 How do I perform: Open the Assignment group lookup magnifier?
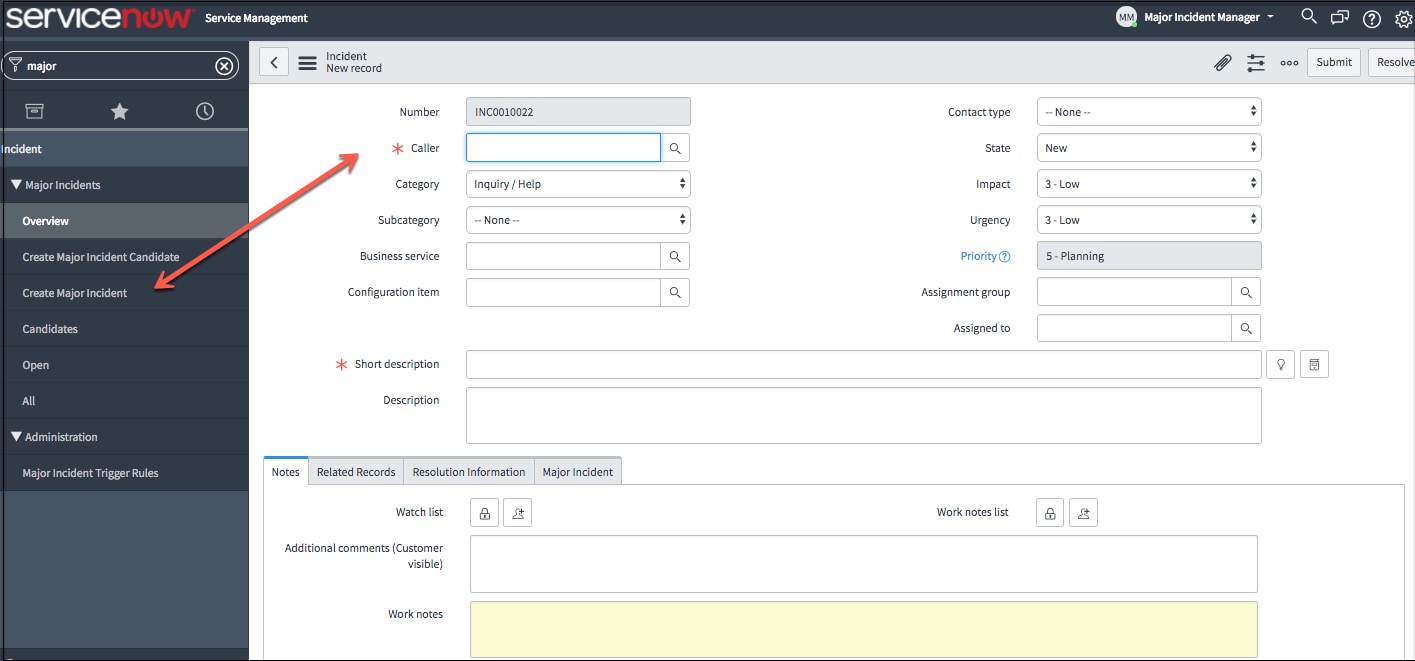click(x=1246, y=291)
